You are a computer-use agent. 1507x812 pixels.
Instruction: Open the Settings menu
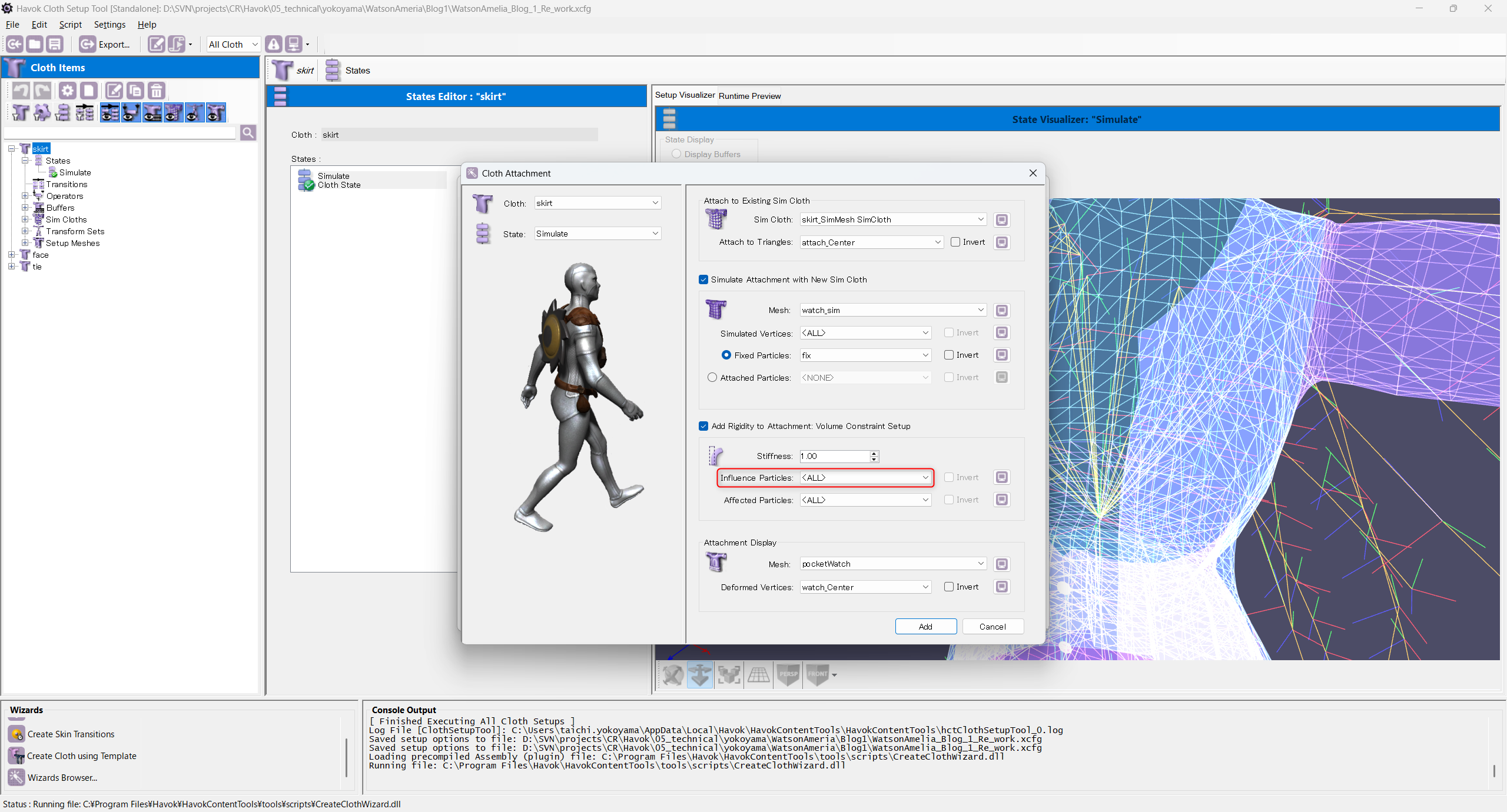[x=109, y=25]
